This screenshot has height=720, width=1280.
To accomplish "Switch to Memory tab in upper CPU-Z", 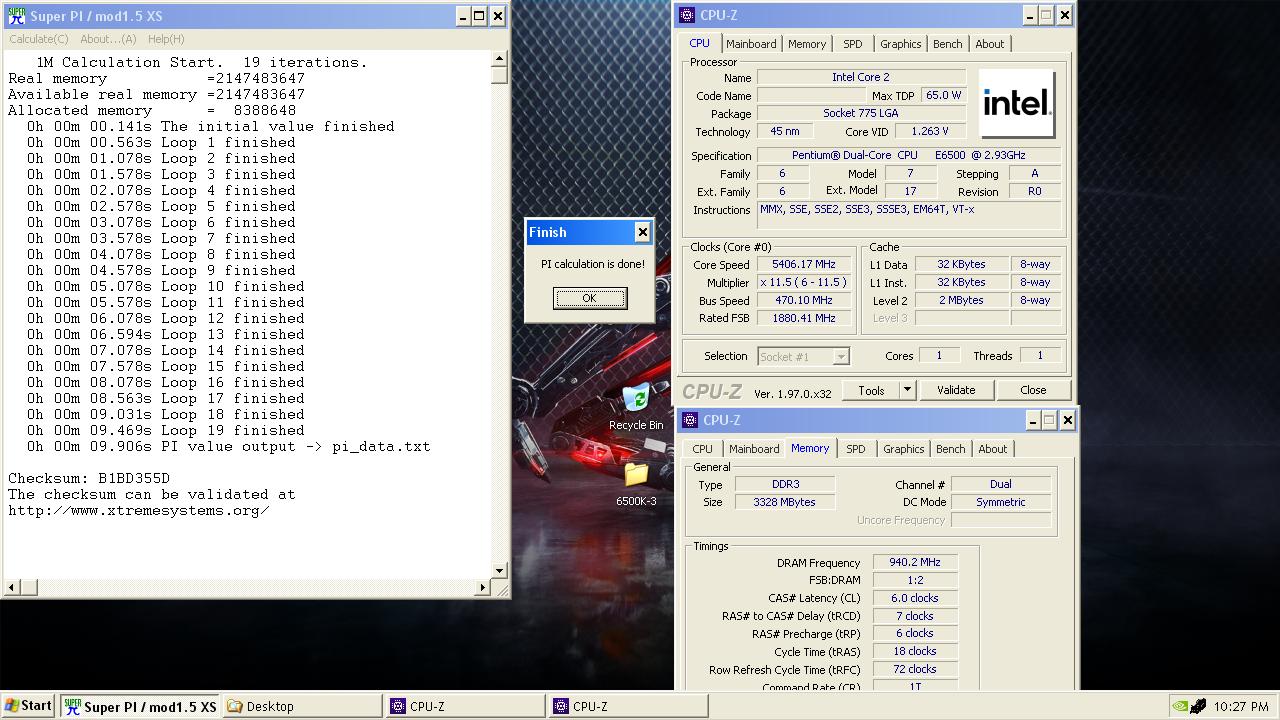I will (807, 44).
